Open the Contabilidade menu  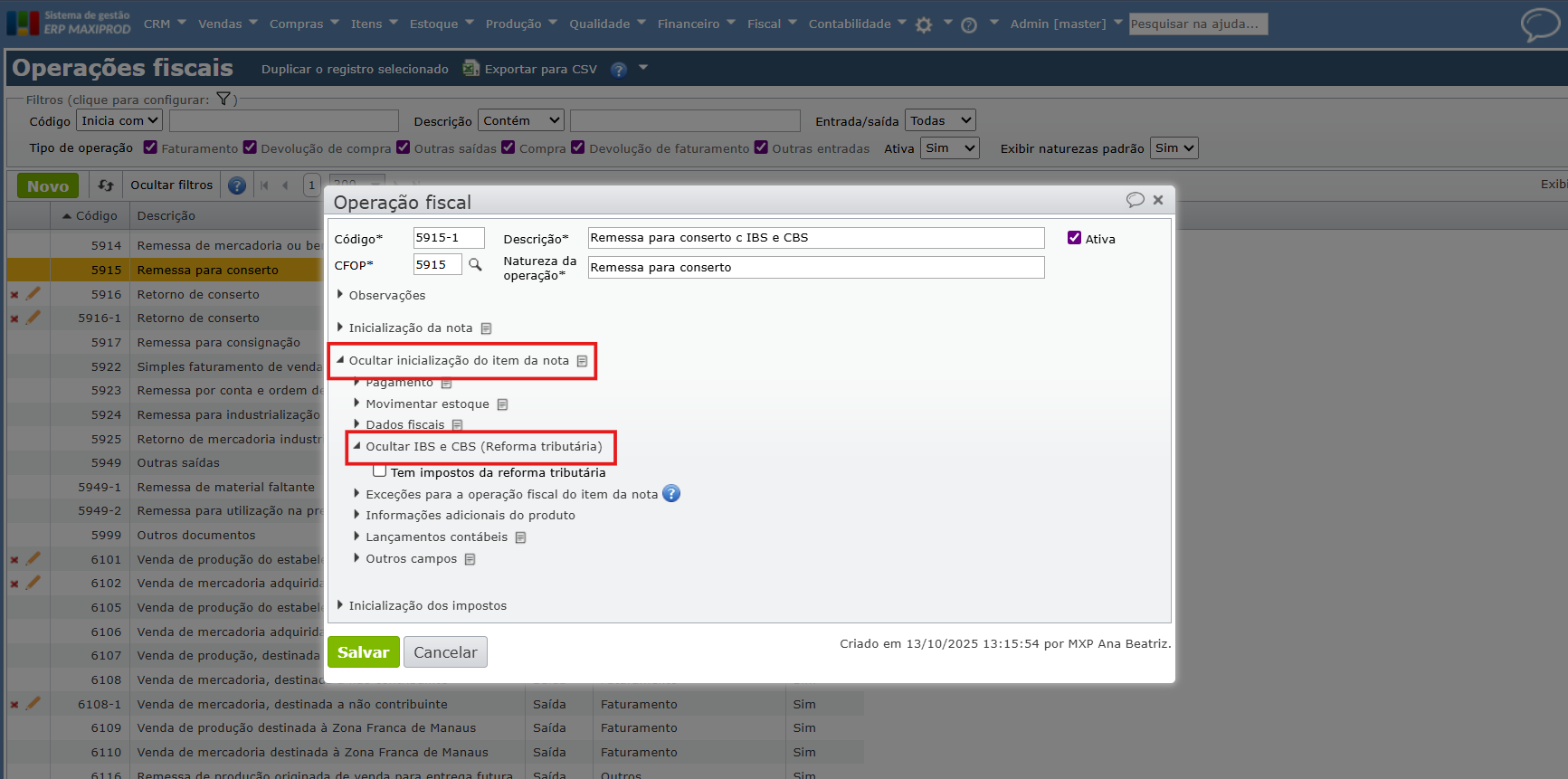[x=857, y=24]
